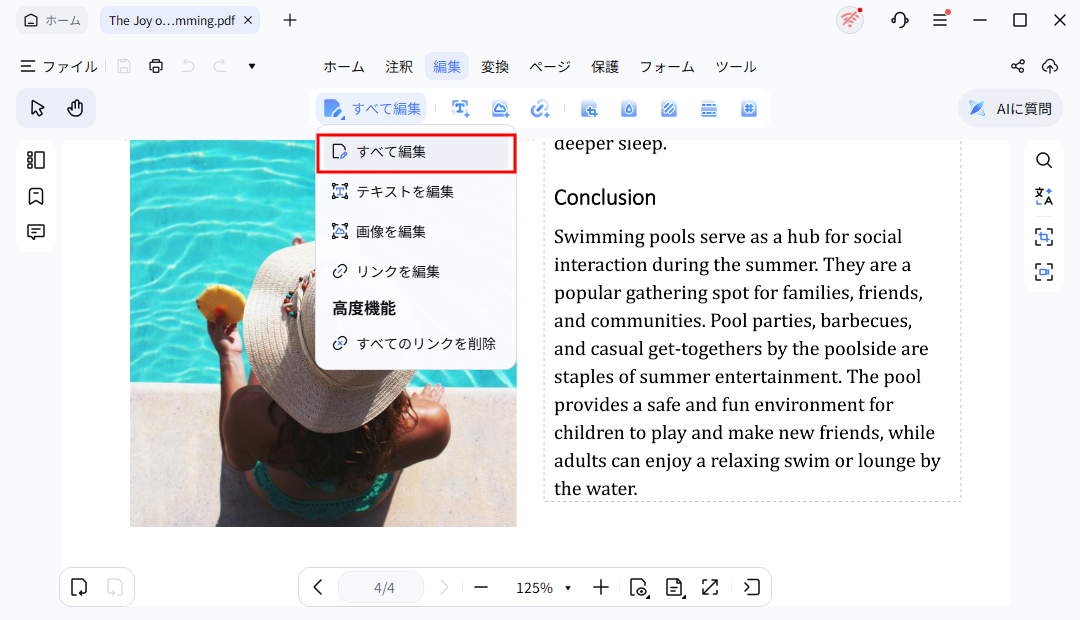Click the header and footer tool icon
Viewport: 1080px width, 620px height.
[x=709, y=109]
